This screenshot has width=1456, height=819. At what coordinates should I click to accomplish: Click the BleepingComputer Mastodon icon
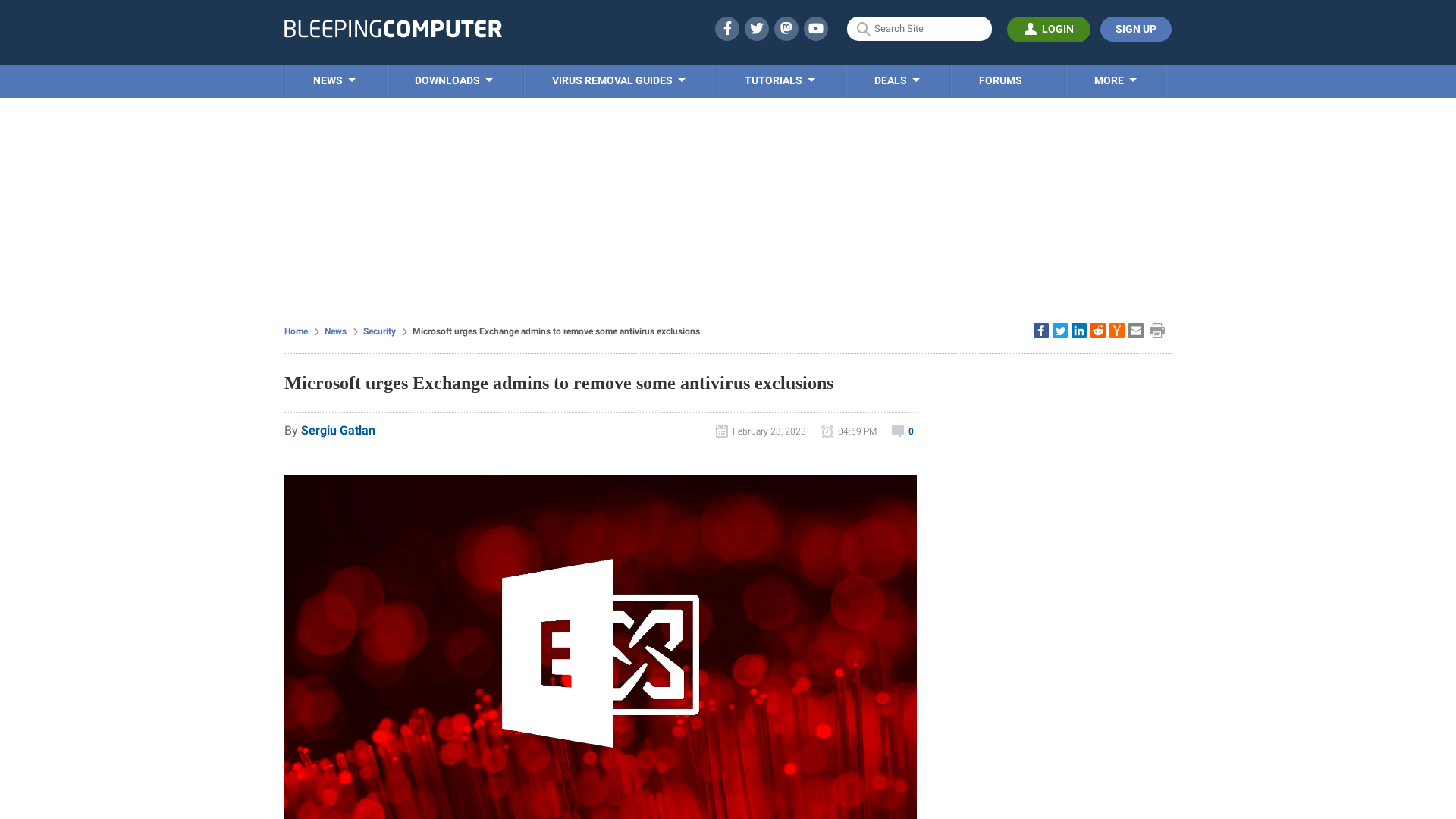pos(786,28)
